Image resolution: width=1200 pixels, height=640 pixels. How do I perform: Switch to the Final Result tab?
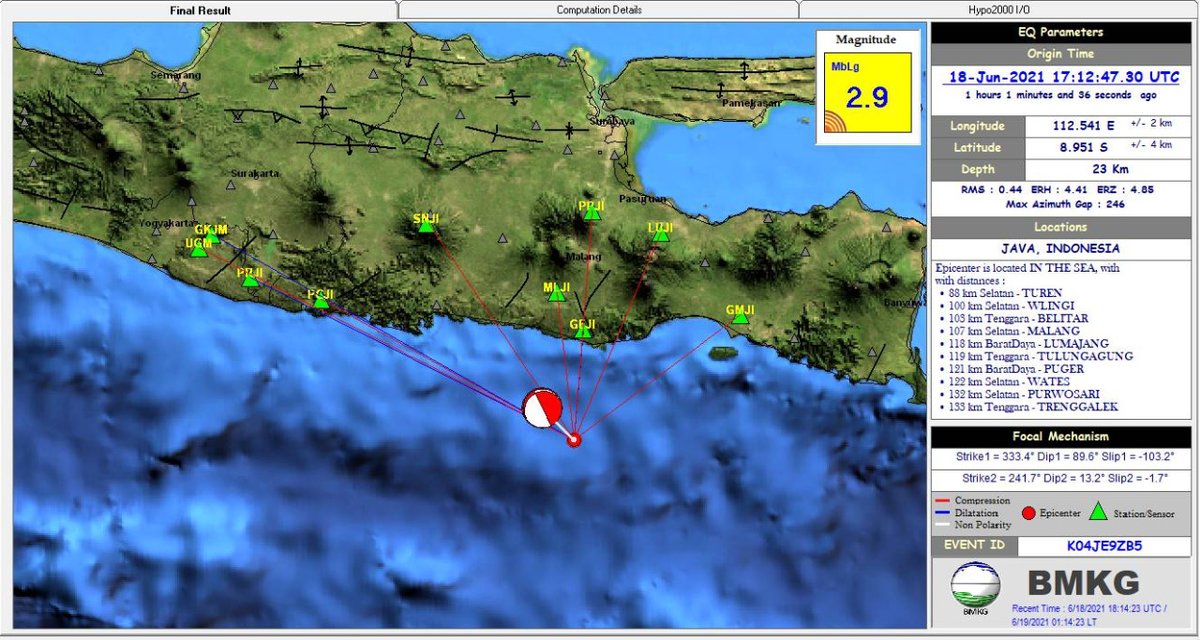[199, 10]
